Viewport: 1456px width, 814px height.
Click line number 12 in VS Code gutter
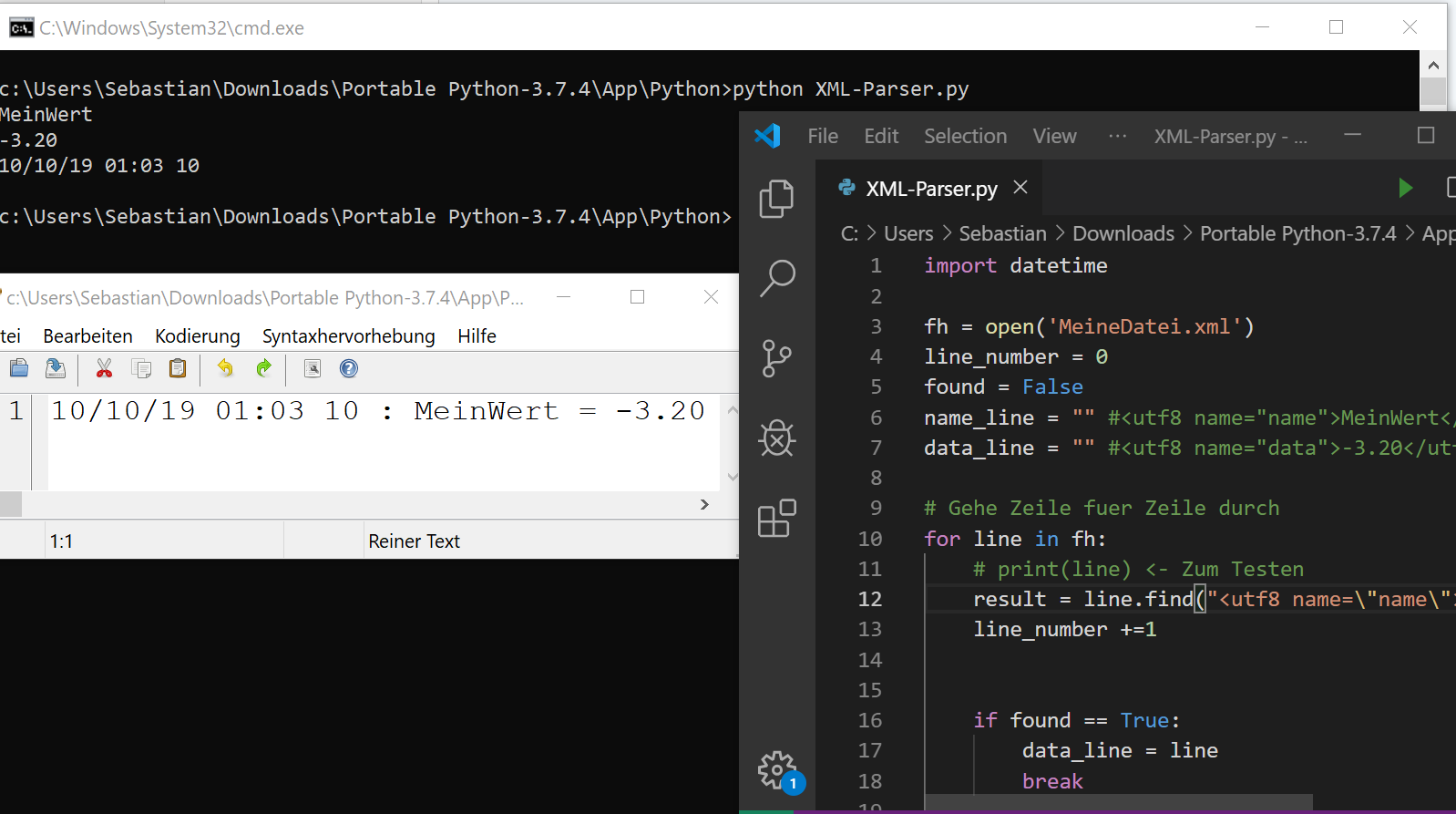coord(870,599)
